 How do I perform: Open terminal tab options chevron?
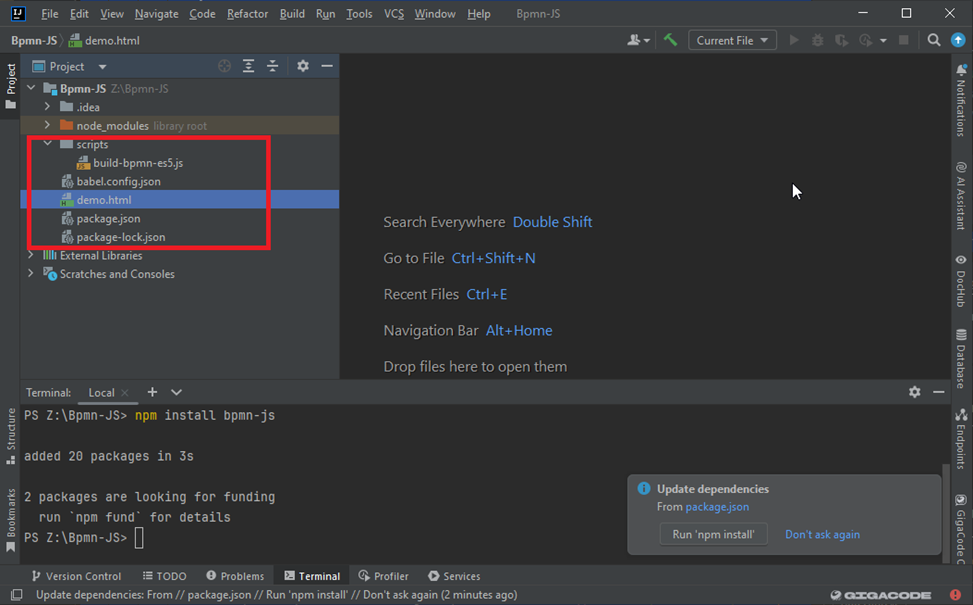(176, 392)
